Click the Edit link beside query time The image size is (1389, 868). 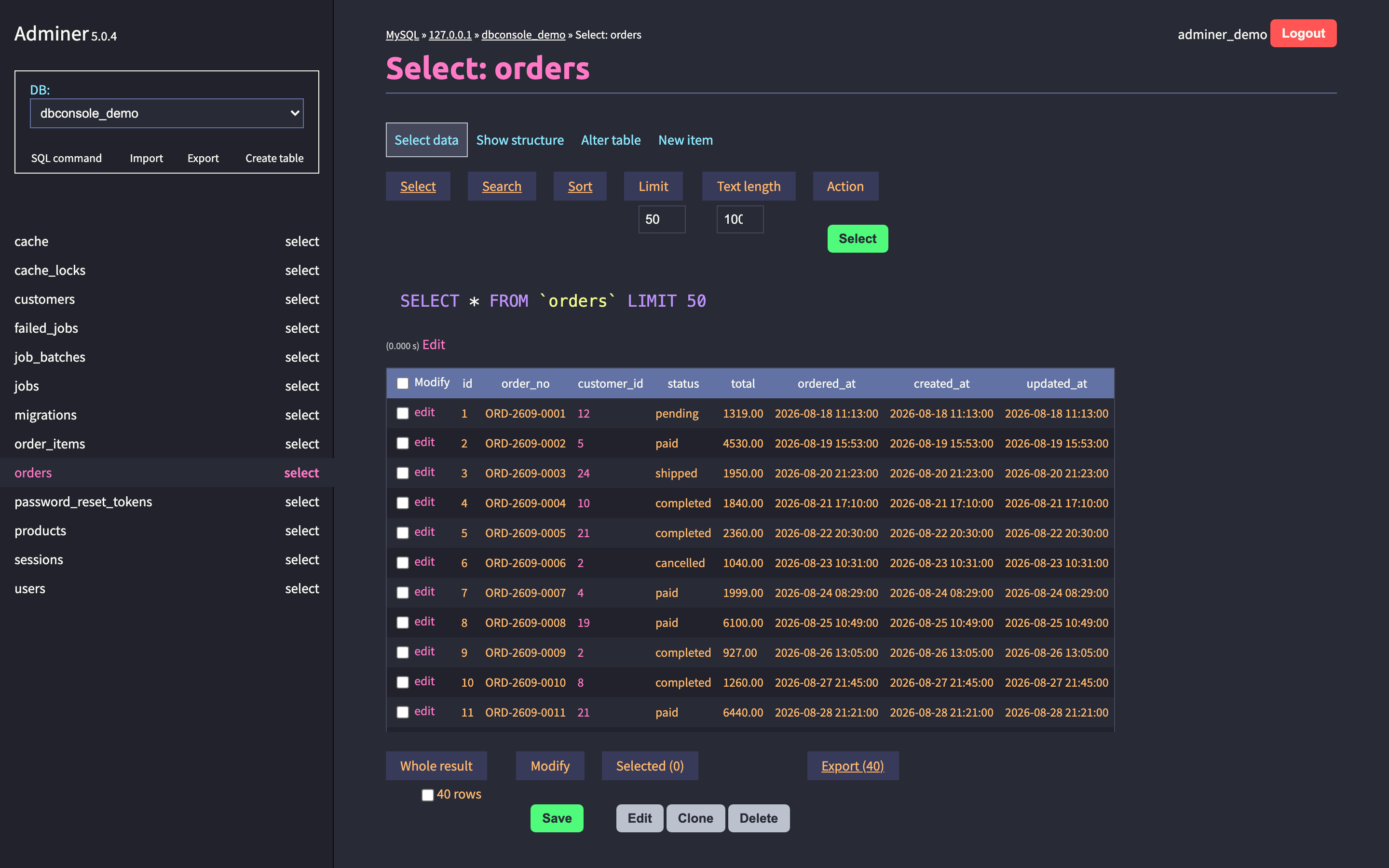coord(434,344)
